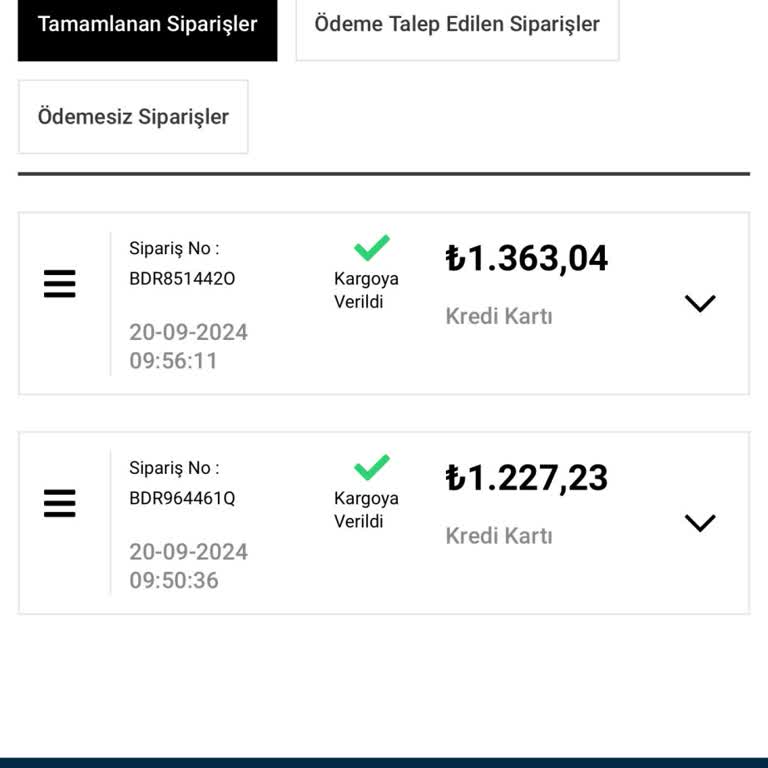Image resolution: width=768 pixels, height=768 pixels.
Task: Click Kargoya Verildi status for order BDR851442O
Action: point(366,290)
